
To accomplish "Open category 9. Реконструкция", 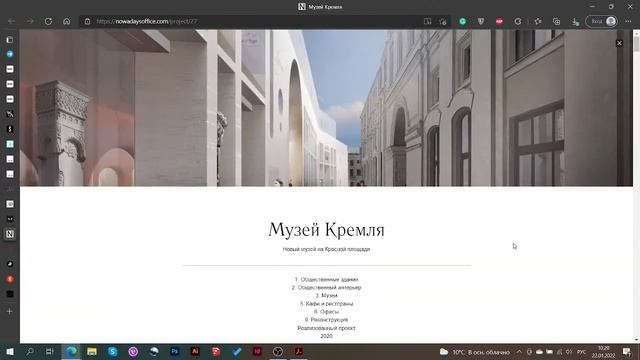I will tap(327, 320).
